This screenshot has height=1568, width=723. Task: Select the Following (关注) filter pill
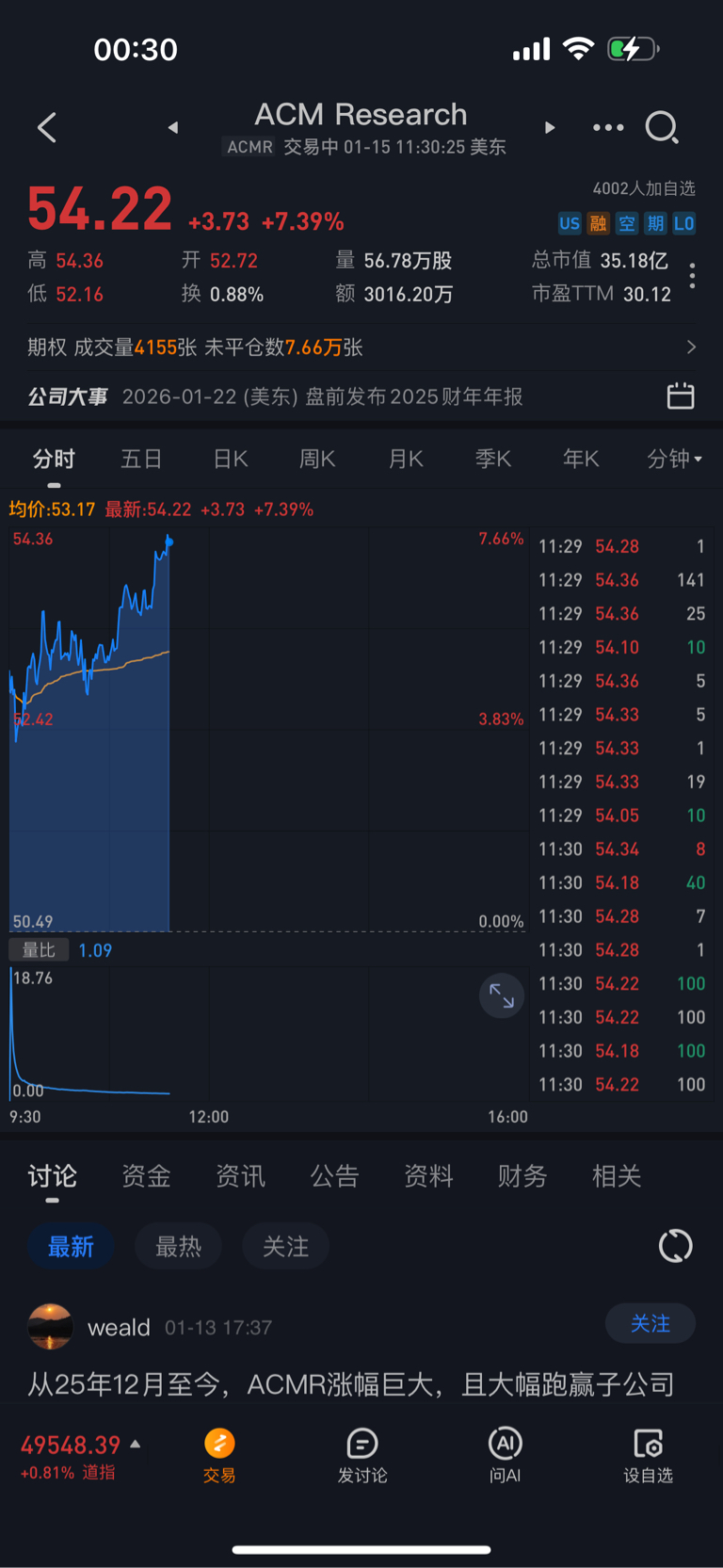pos(285,1247)
